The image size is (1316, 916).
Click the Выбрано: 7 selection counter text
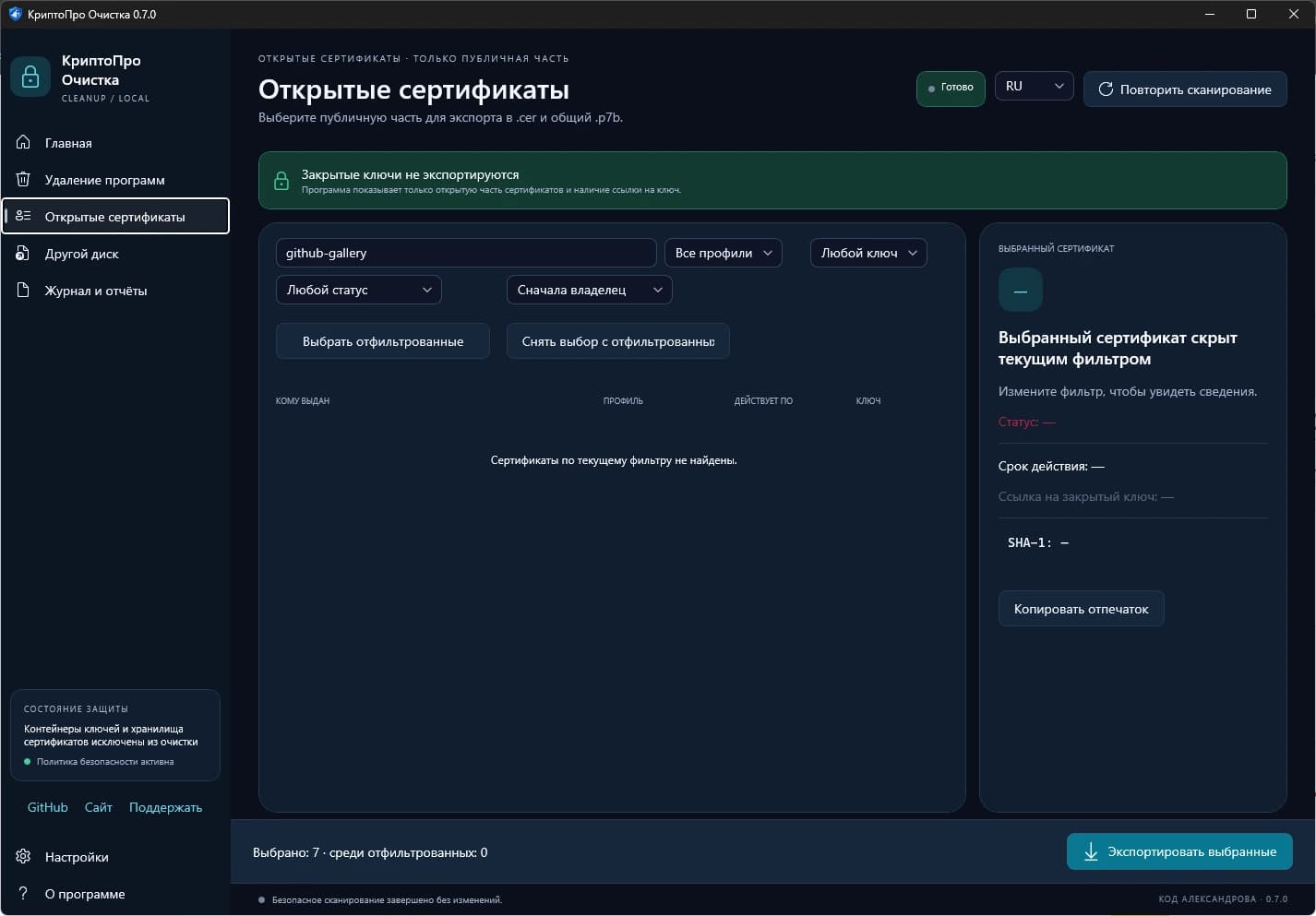(370, 852)
